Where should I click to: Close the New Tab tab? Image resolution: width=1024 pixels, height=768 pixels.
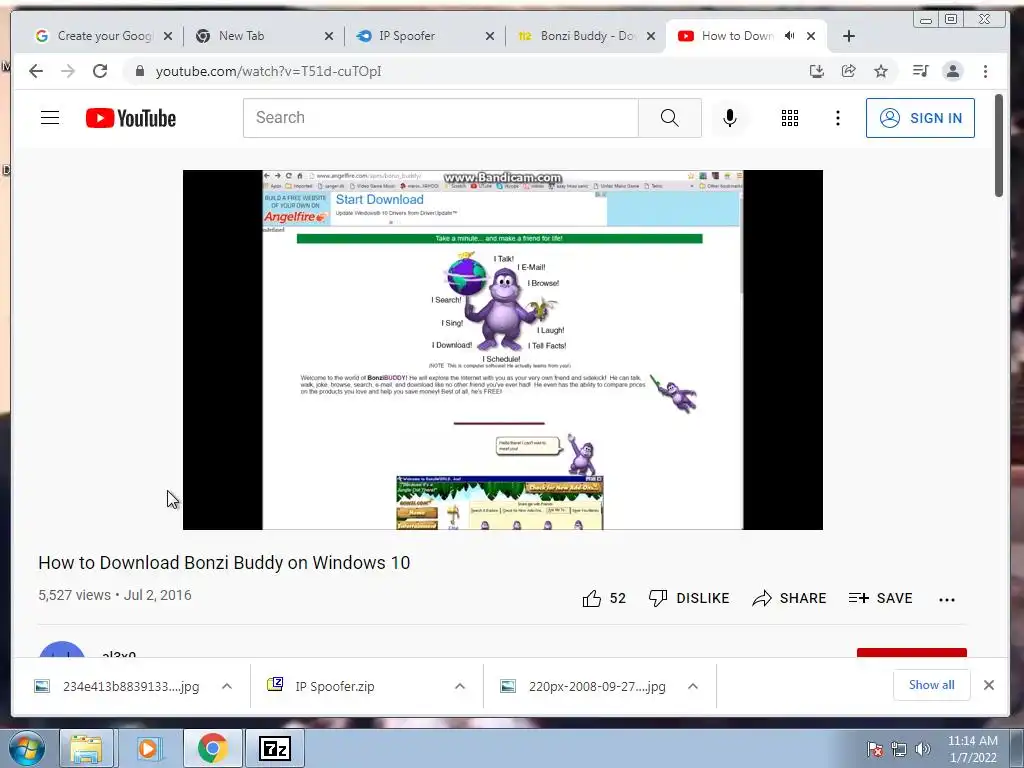pos(329,36)
